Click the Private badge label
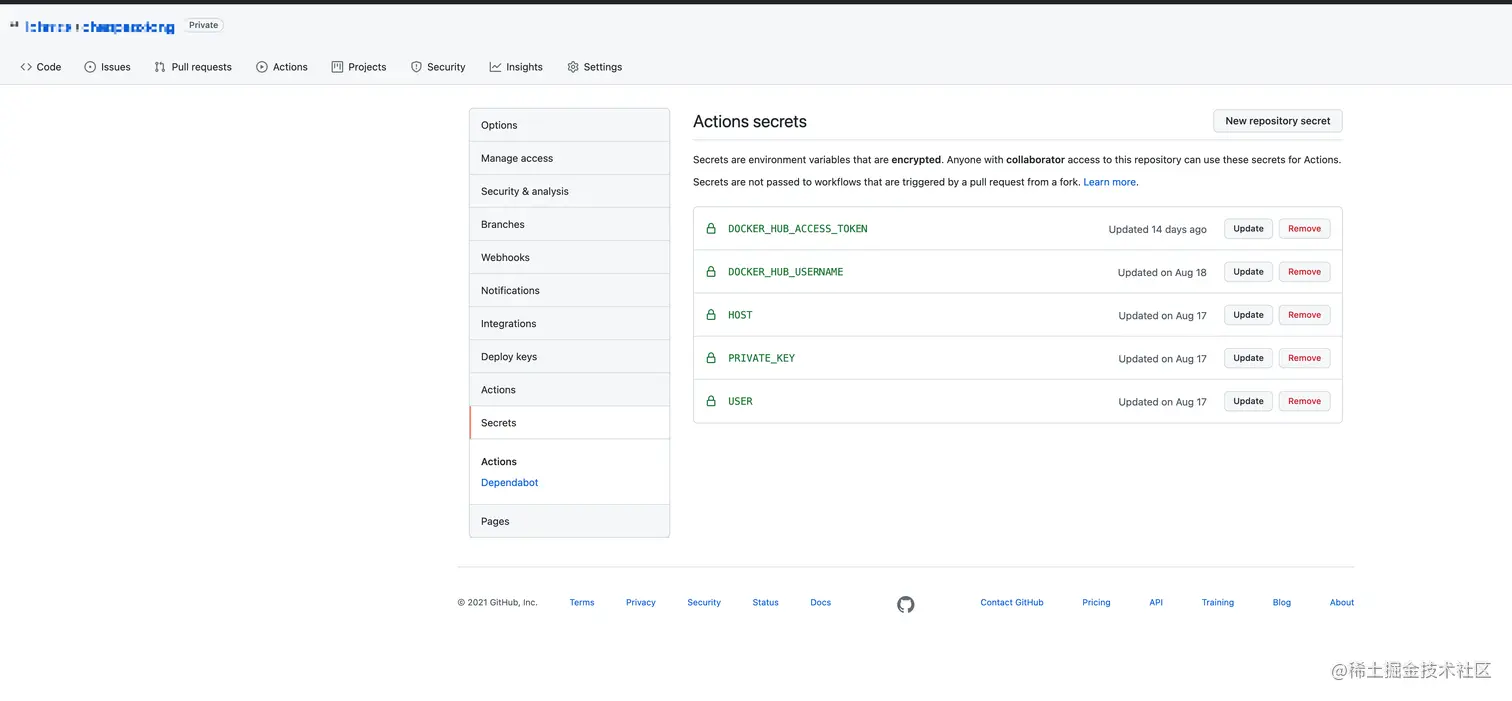The width and height of the screenshot is (1512, 701). coord(204,25)
